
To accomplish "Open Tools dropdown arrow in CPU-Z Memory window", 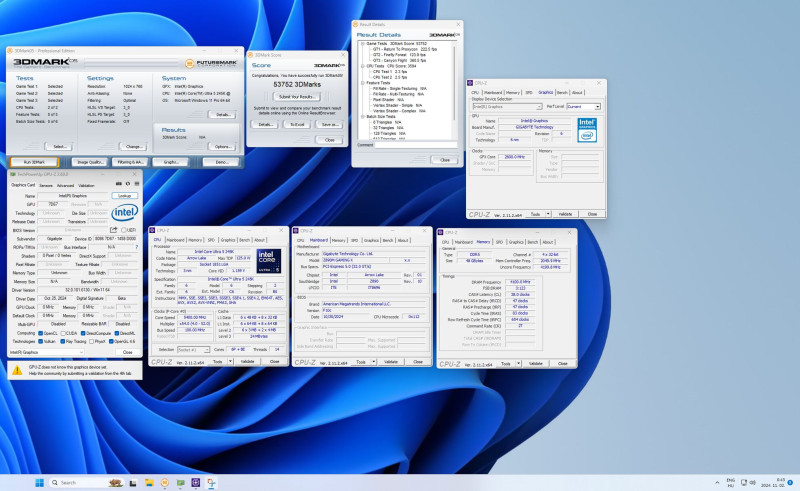I will click(518, 364).
